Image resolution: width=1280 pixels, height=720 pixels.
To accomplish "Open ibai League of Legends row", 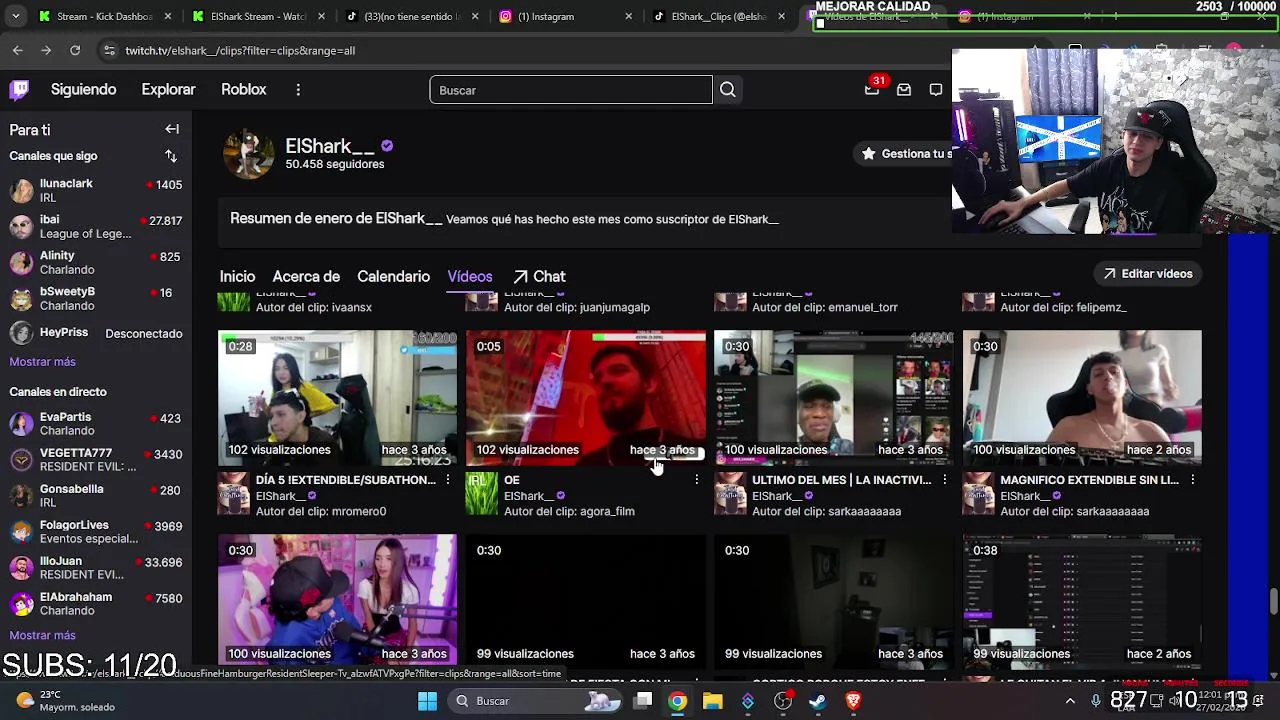I will pos(96,226).
